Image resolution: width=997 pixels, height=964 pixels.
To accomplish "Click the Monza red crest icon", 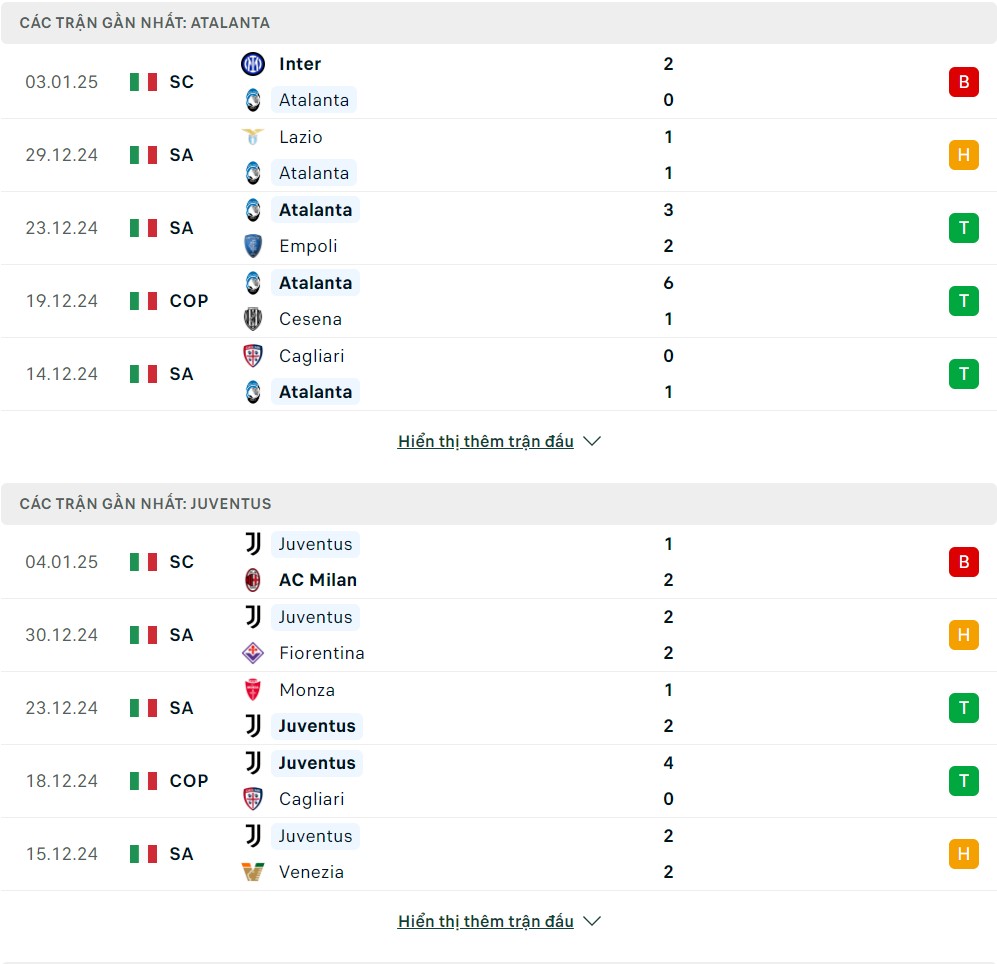I will pyautogui.click(x=252, y=690).
